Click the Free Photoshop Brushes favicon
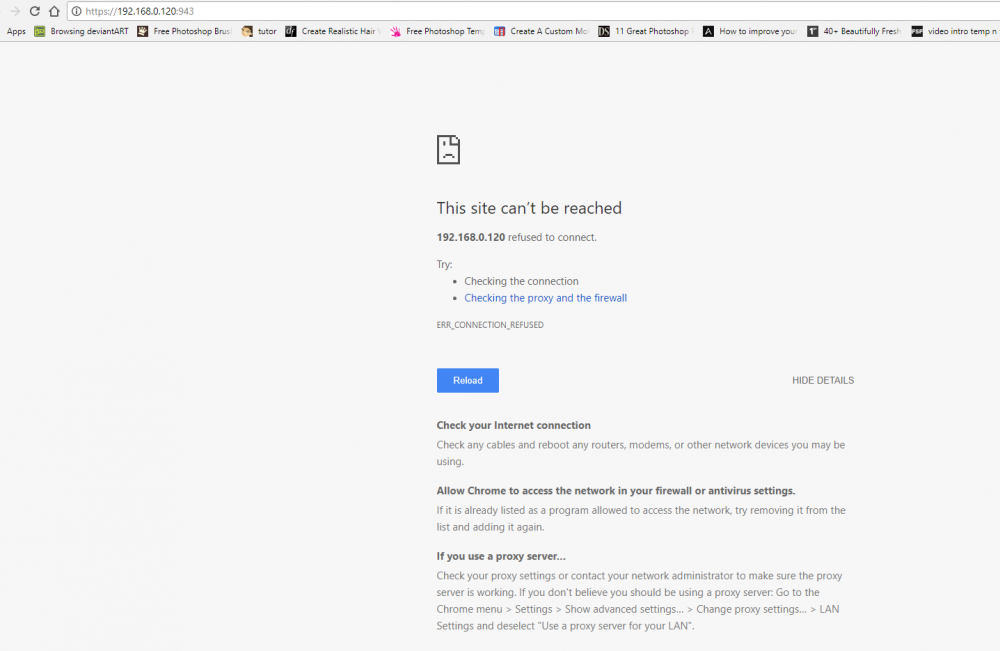 (x=143, y=31)
